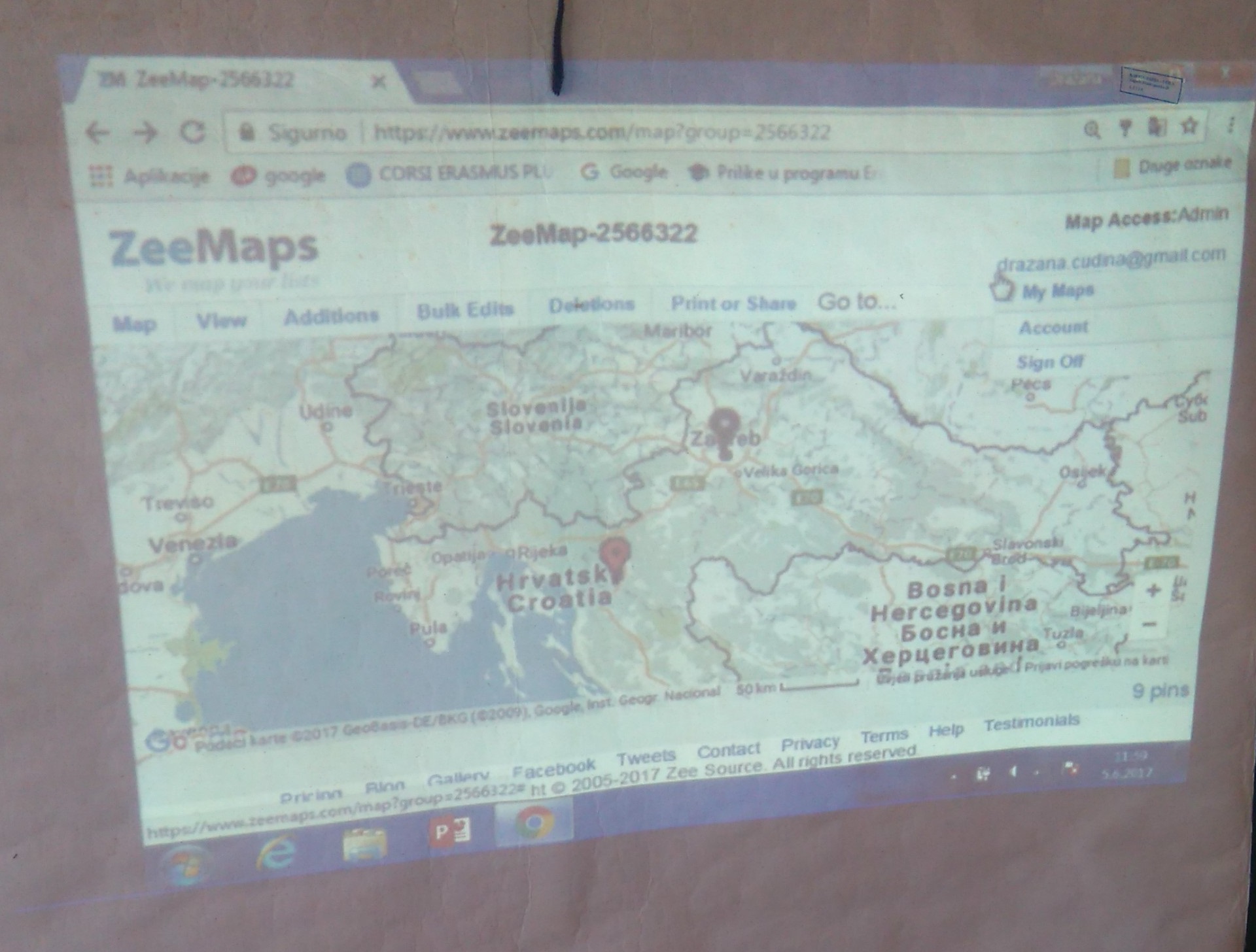
Task: Go back with the browser back arrow
Action: (x=98, y=133)
